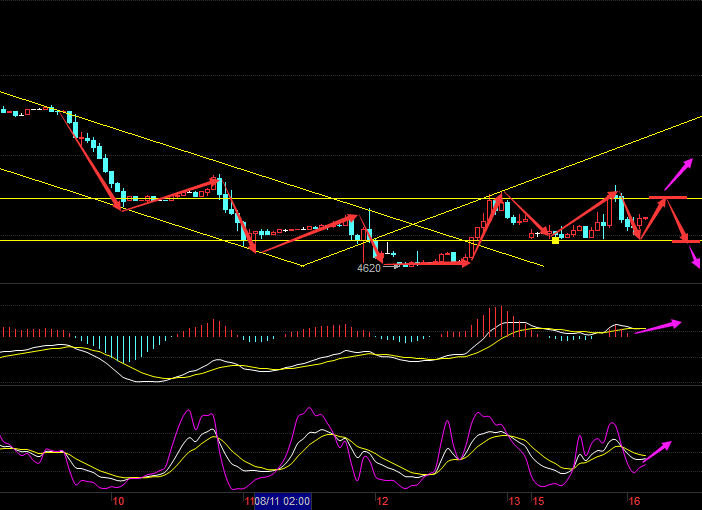Click date marker 10 on time axis
This screenshot has height=510, width=702.
[117, 501]
